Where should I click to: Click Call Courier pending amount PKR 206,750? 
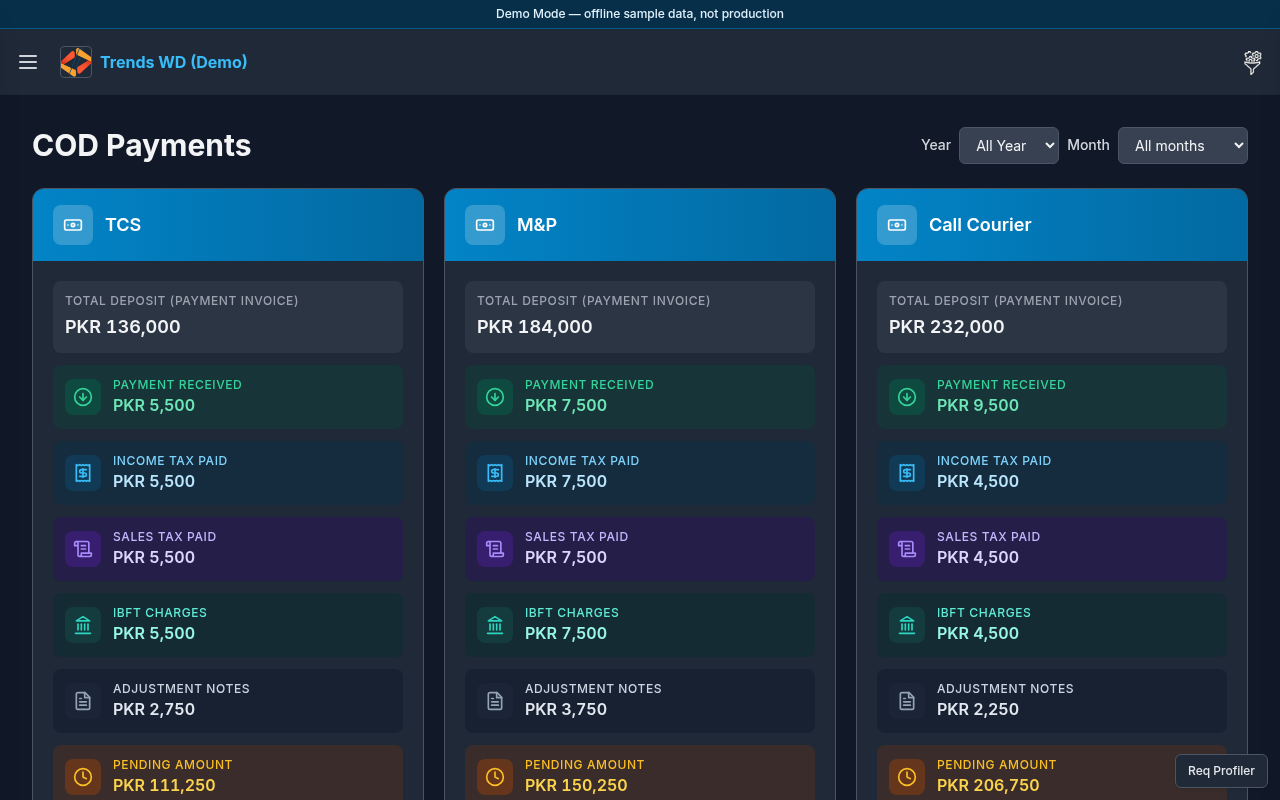coord(988,786)
